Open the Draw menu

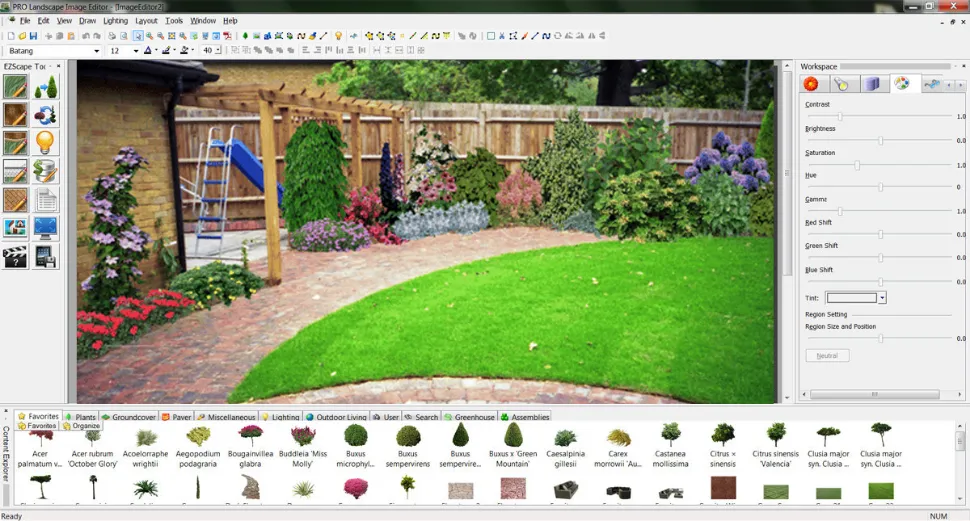point(87,20)
